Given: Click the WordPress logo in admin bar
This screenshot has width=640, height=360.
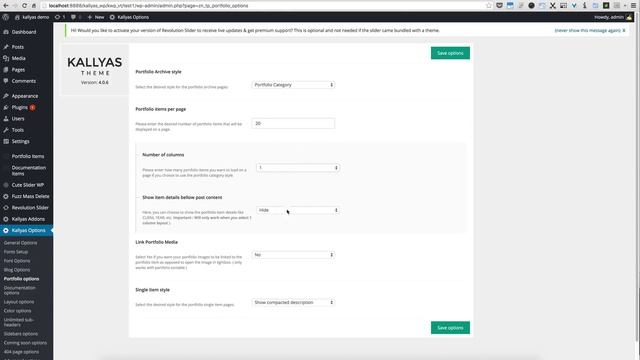Looking at the screenshot, I should pyautogui.click(x=5, y=17).
